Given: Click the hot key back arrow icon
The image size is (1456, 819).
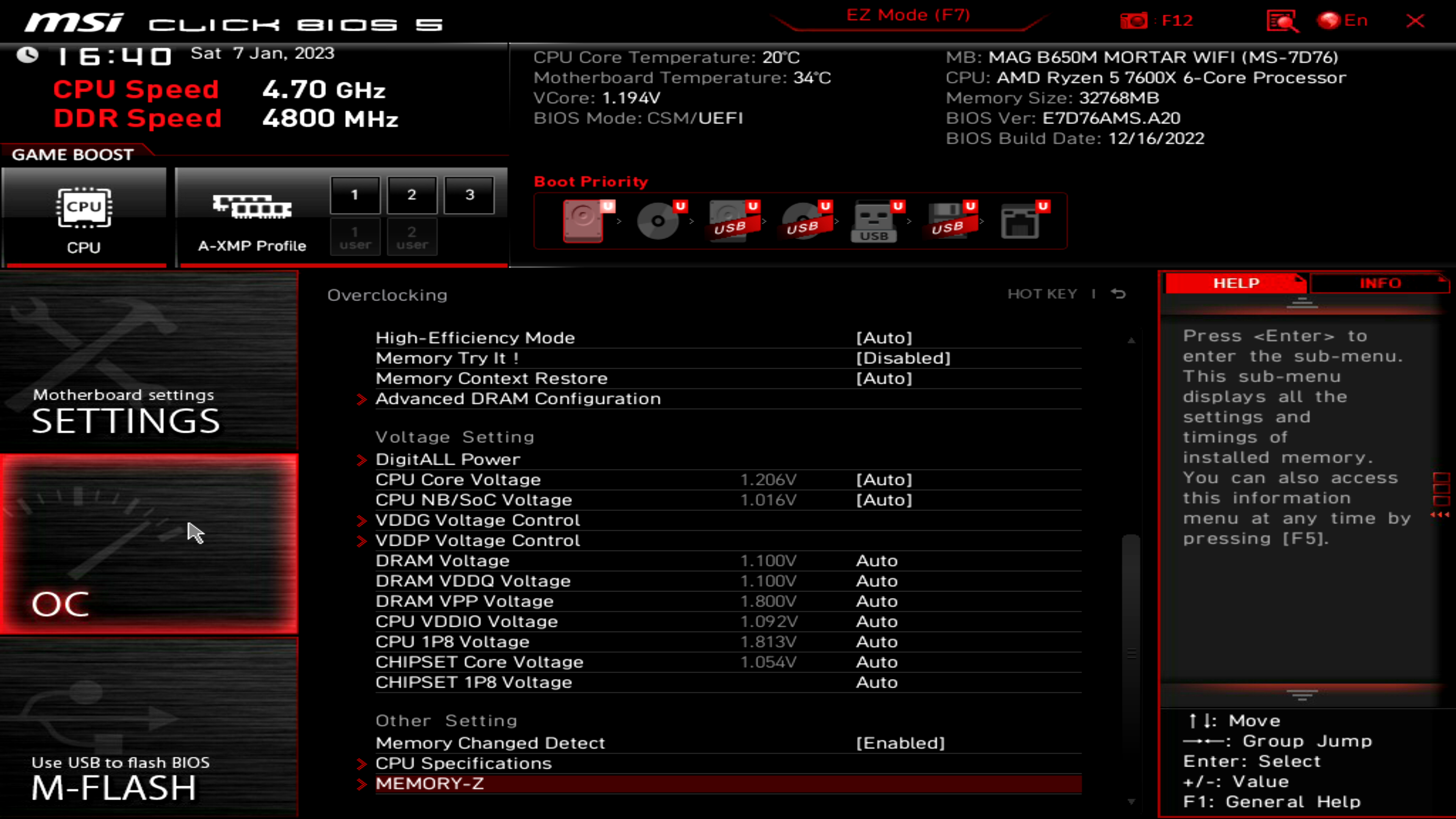Looking at the screenshot, I should (1119, 294).
